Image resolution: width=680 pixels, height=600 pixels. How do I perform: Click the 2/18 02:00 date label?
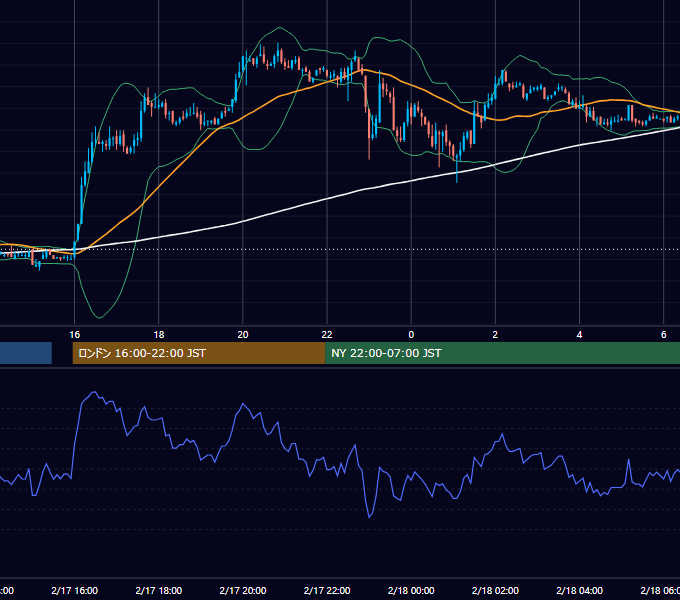pyautogui.click(x=495, y=590)
